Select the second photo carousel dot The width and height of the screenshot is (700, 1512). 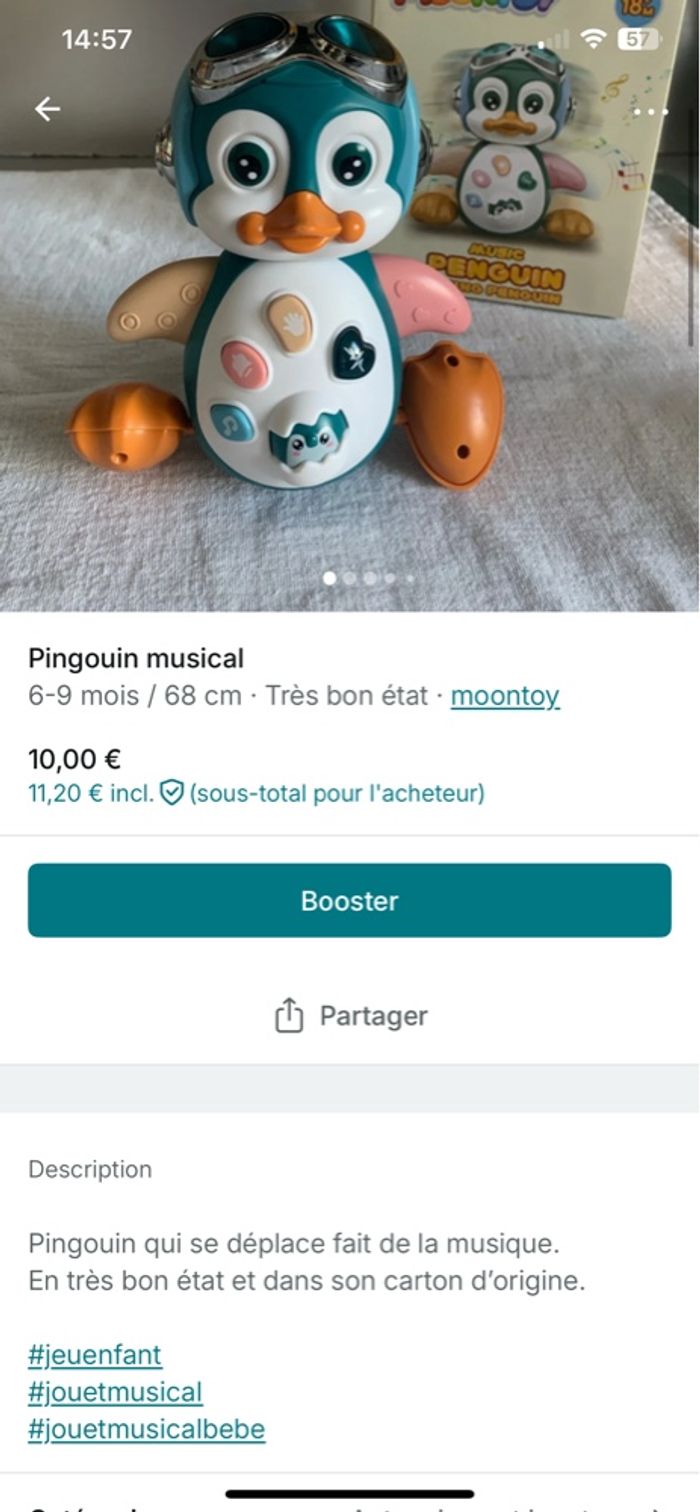click(x=350, y=578)
